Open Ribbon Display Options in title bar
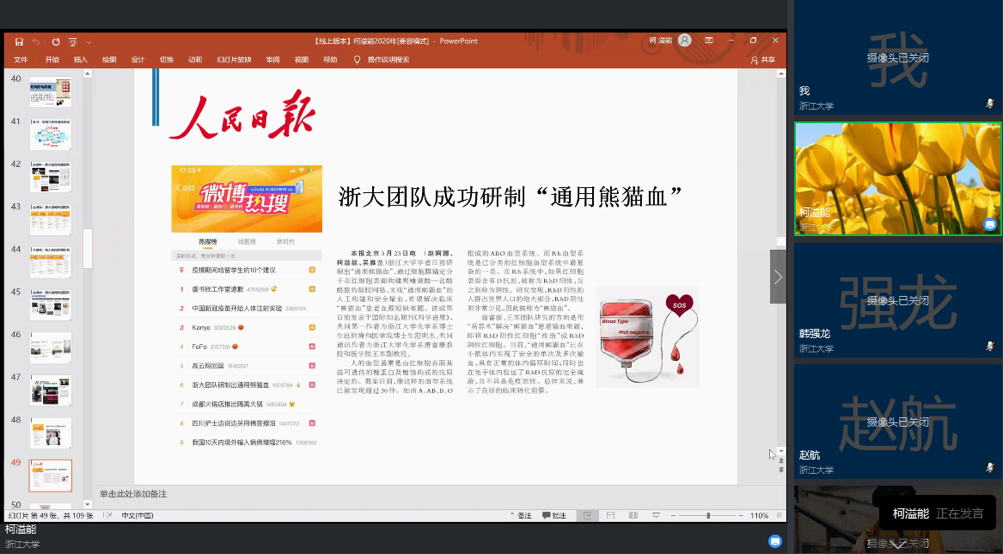The image size is (1003, 554). [707, 41]
